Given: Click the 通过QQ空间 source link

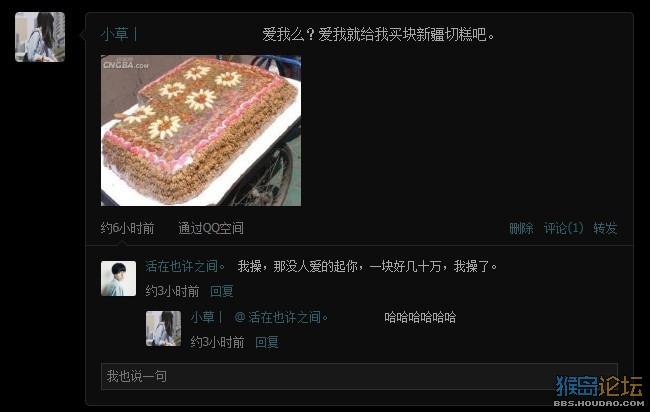Looking at the screenshot, I should (211, 228).
